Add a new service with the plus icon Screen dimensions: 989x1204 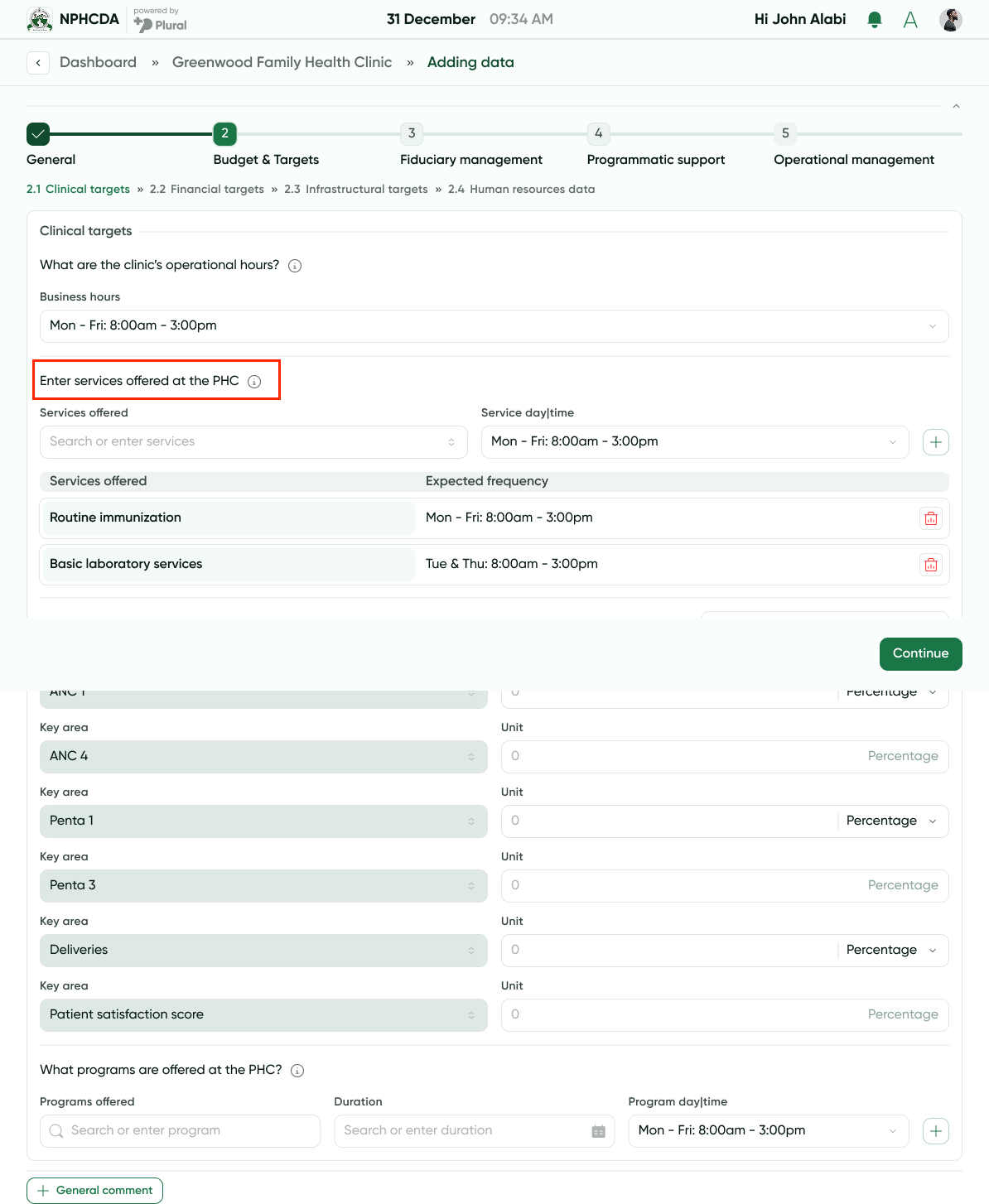935,441
